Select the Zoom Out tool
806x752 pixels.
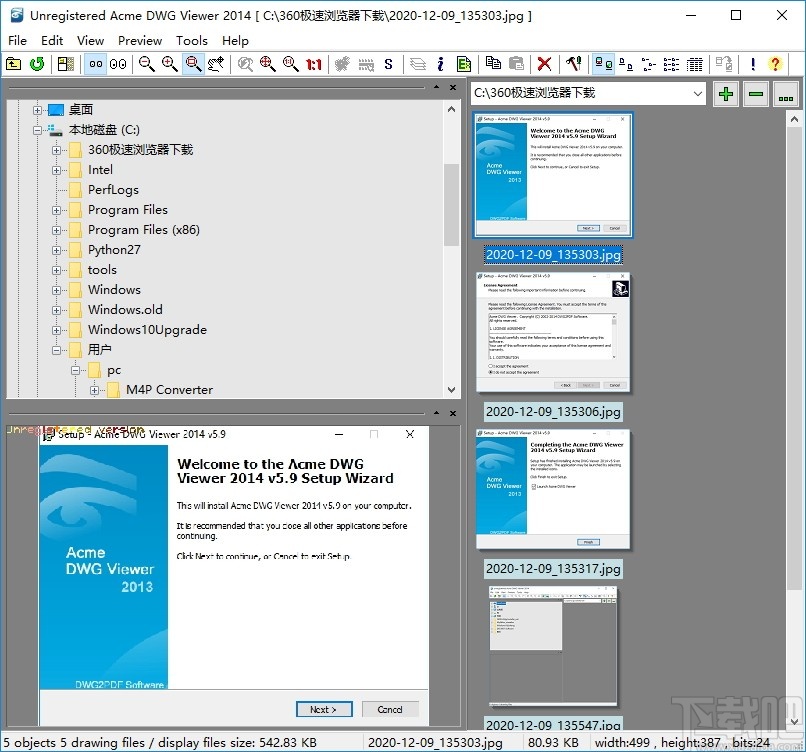coord(145,63)
